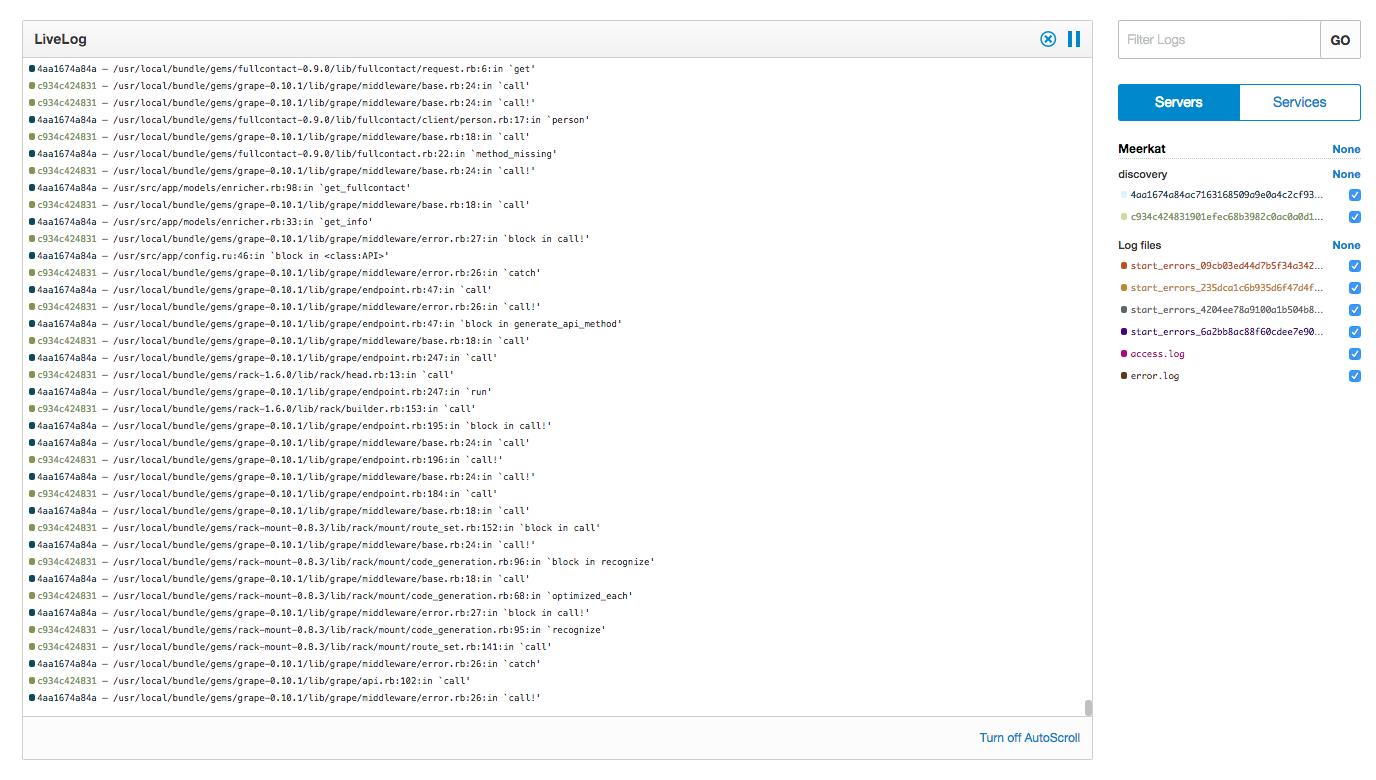Viewport: 1376px width, 780px height.
Task: Click the purple swatch beside start_errors_6a2bb8ac
Action: (1124, 332)
